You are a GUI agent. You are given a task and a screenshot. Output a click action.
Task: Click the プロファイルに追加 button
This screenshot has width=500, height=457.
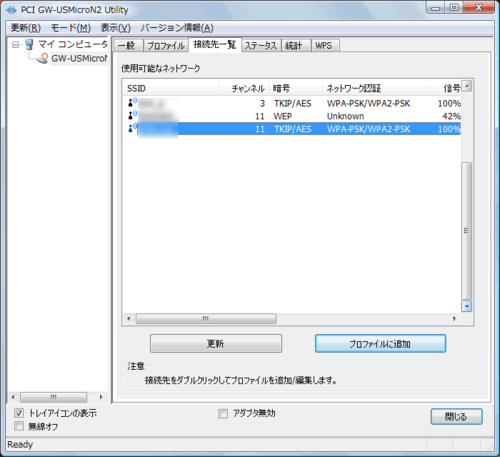pos(380,344)
